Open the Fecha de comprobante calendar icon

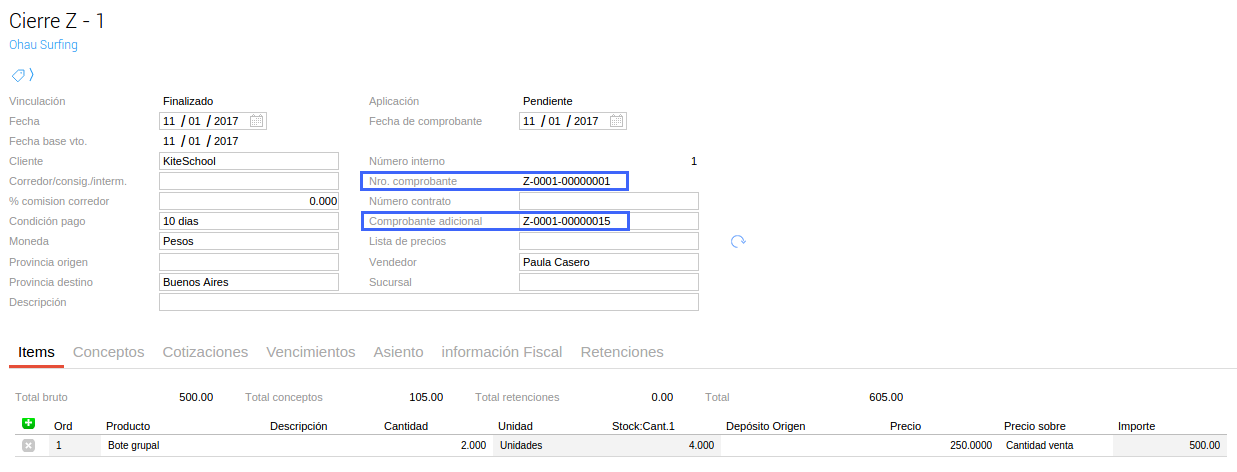pyautogui.click(x=617, y=121)
